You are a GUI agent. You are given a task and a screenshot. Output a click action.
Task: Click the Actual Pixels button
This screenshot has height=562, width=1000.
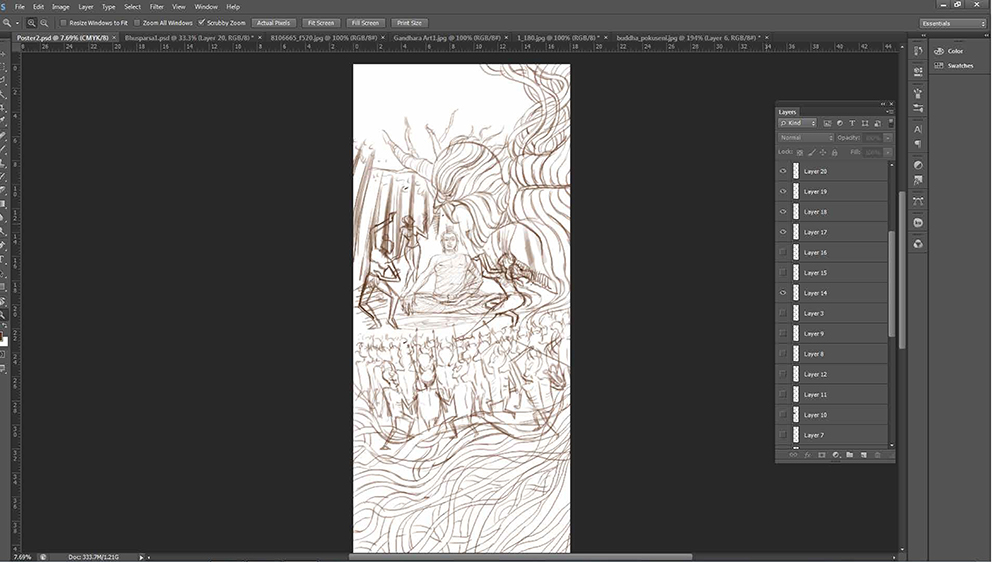coord(274,22)
